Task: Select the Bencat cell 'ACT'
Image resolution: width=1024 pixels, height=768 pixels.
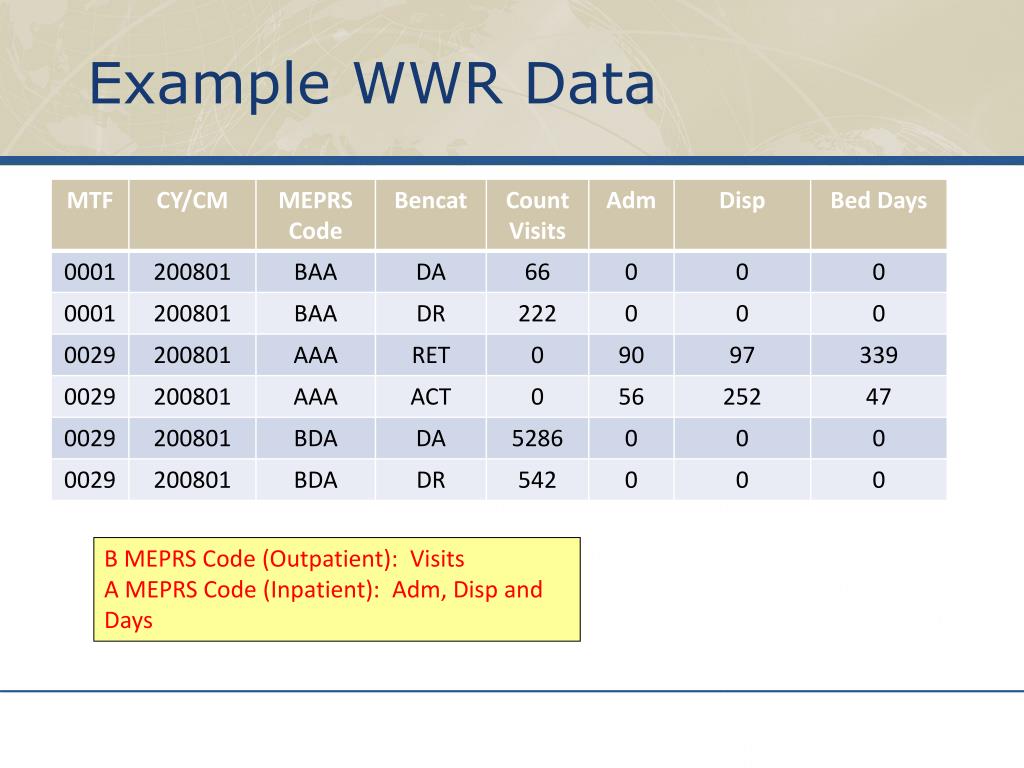Action: [x=430, y=396]
